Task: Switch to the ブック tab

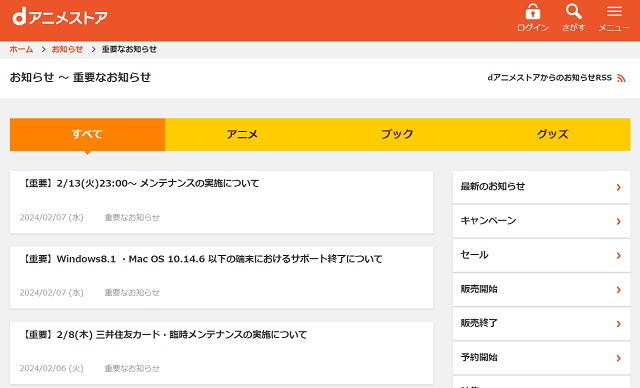Action: click(x=398, y=134)
